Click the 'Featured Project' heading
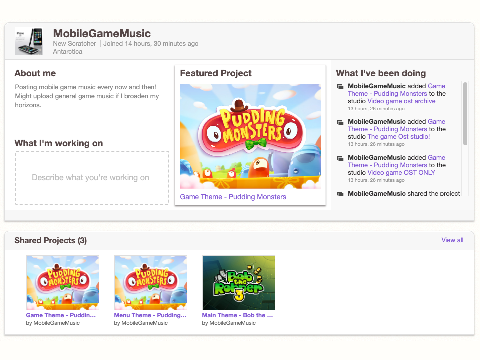The image size is (480, 360). click(216, 73)
